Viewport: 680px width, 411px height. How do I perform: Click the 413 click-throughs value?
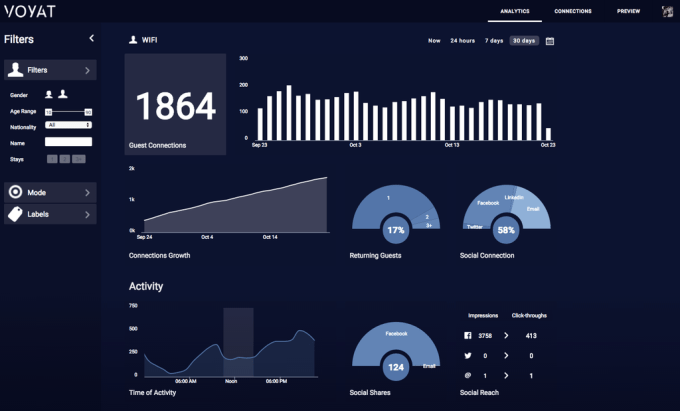[531, 336]
